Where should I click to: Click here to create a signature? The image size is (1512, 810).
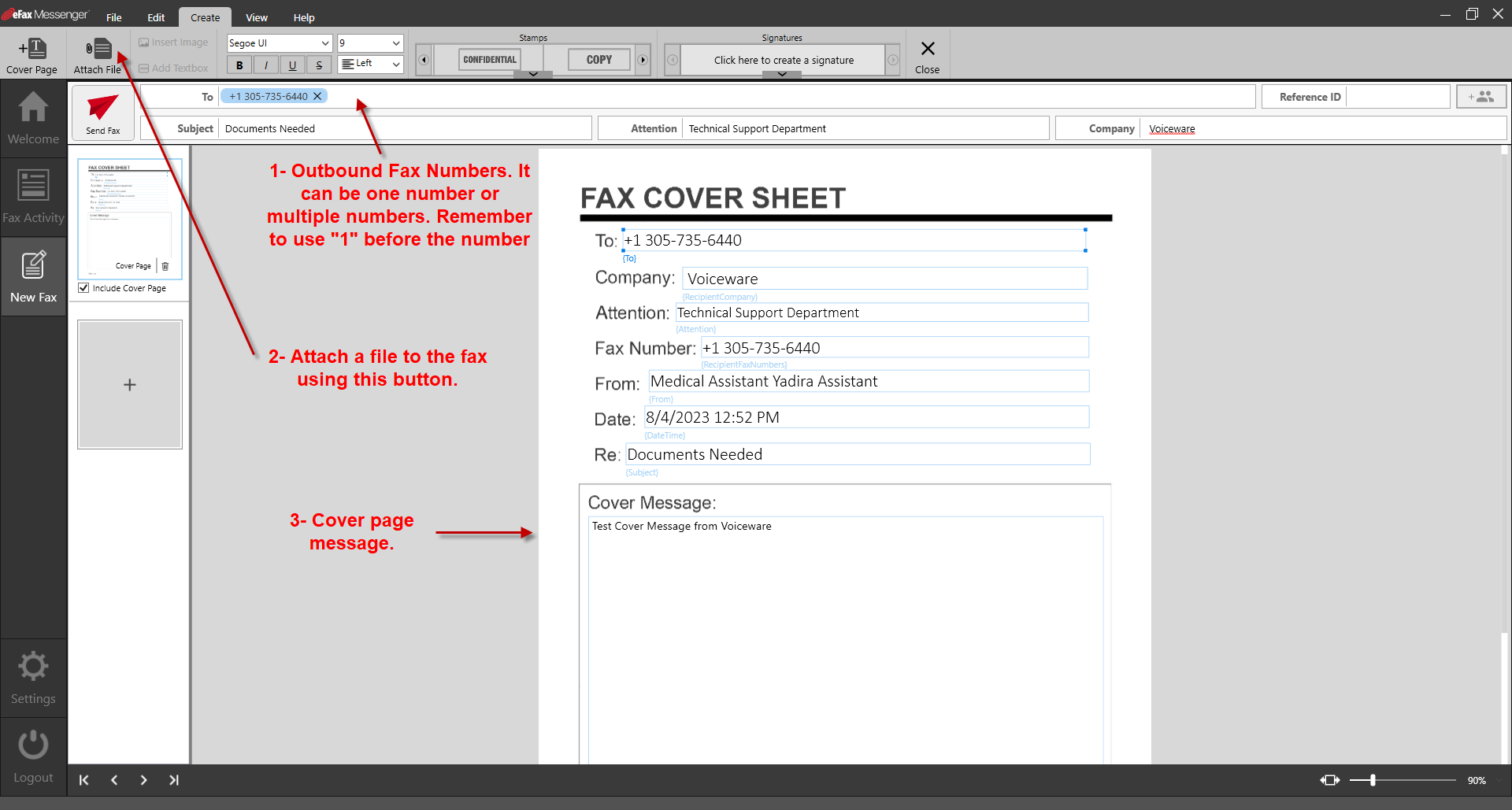click(784, 60)
